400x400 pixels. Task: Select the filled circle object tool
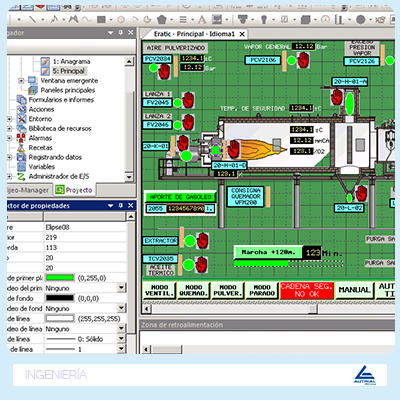point(360,19)
